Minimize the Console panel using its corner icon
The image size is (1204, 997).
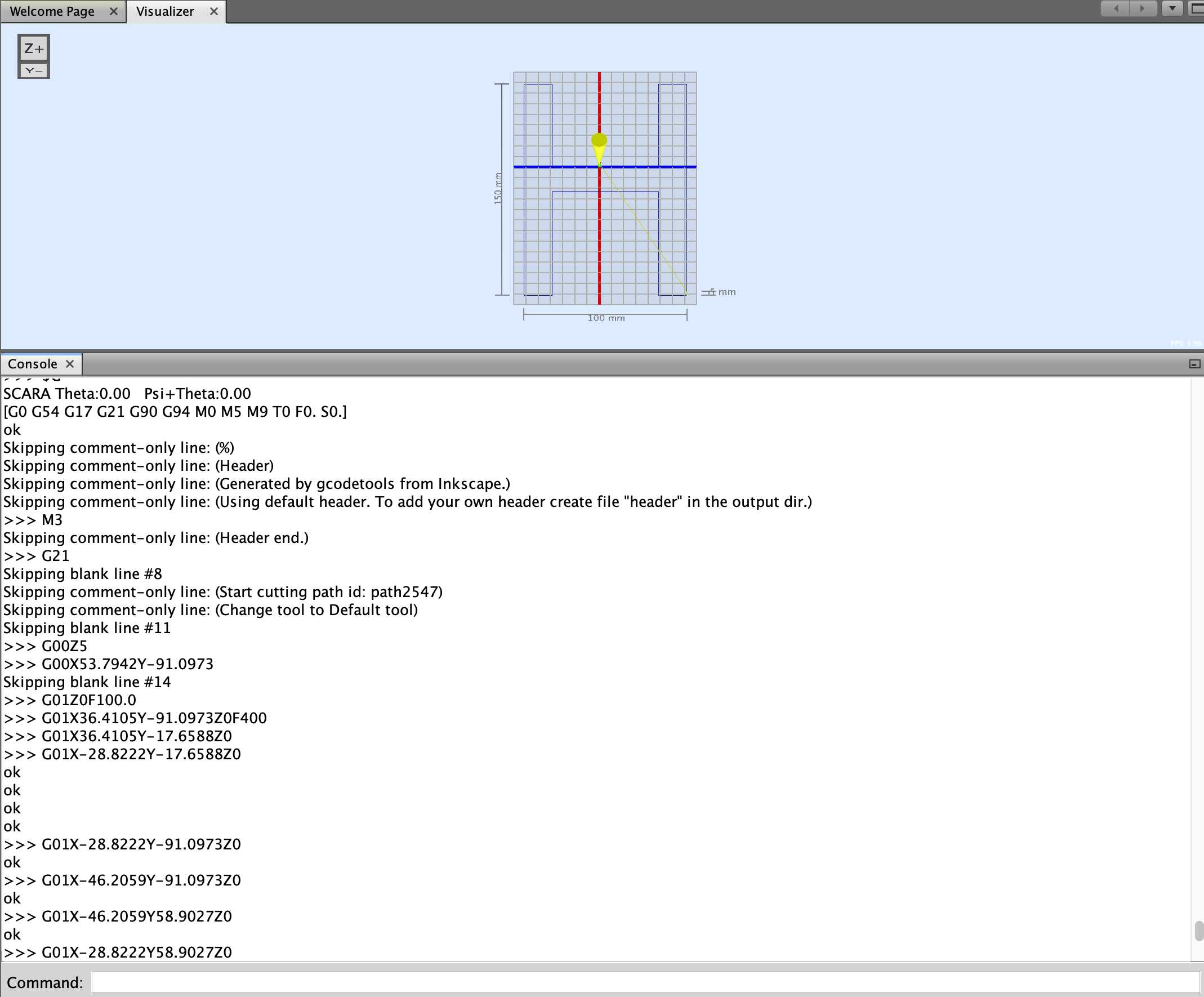click(x=1194, y=364)
